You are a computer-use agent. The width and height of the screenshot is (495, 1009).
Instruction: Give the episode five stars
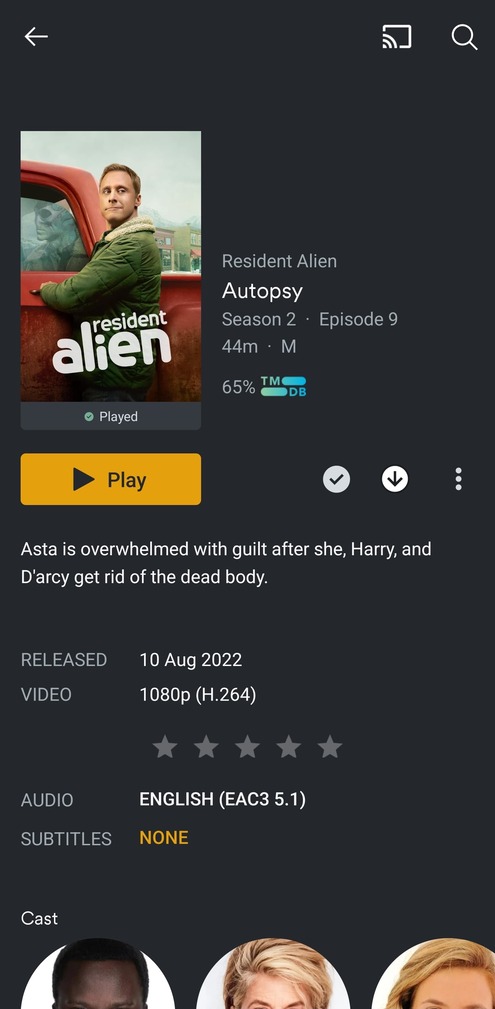pos(330,747)
